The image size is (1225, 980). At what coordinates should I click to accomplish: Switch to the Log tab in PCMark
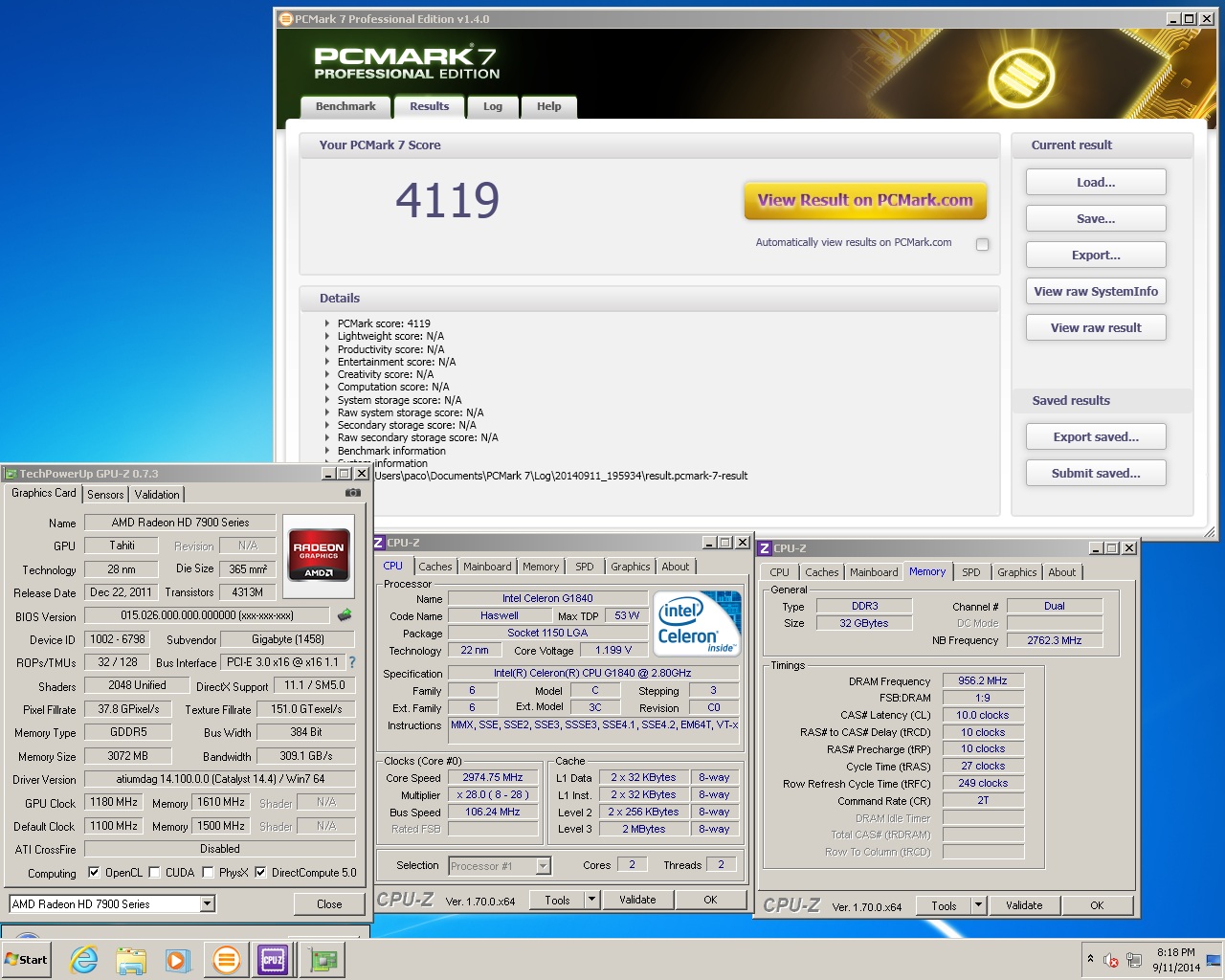(x=493, y=107)
